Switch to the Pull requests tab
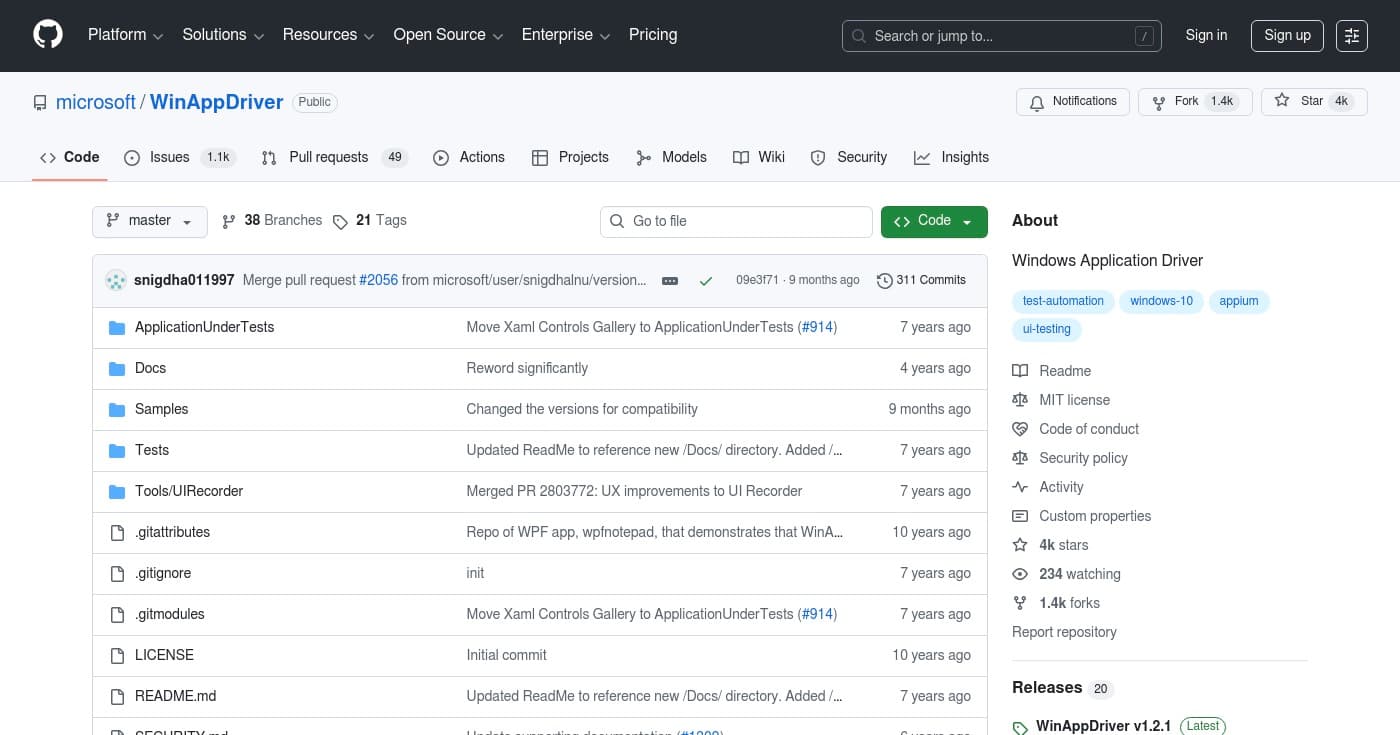 point(328,157)
